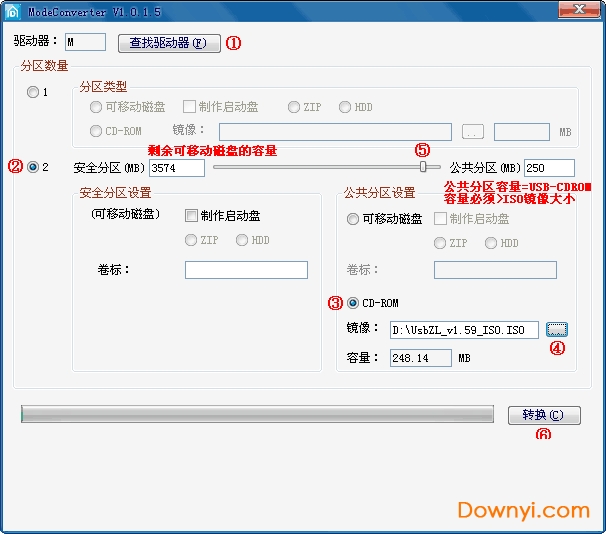606x534 pixels.
Task: Click 卷标 field in 公共分区设置
Action: coord(495,270)
